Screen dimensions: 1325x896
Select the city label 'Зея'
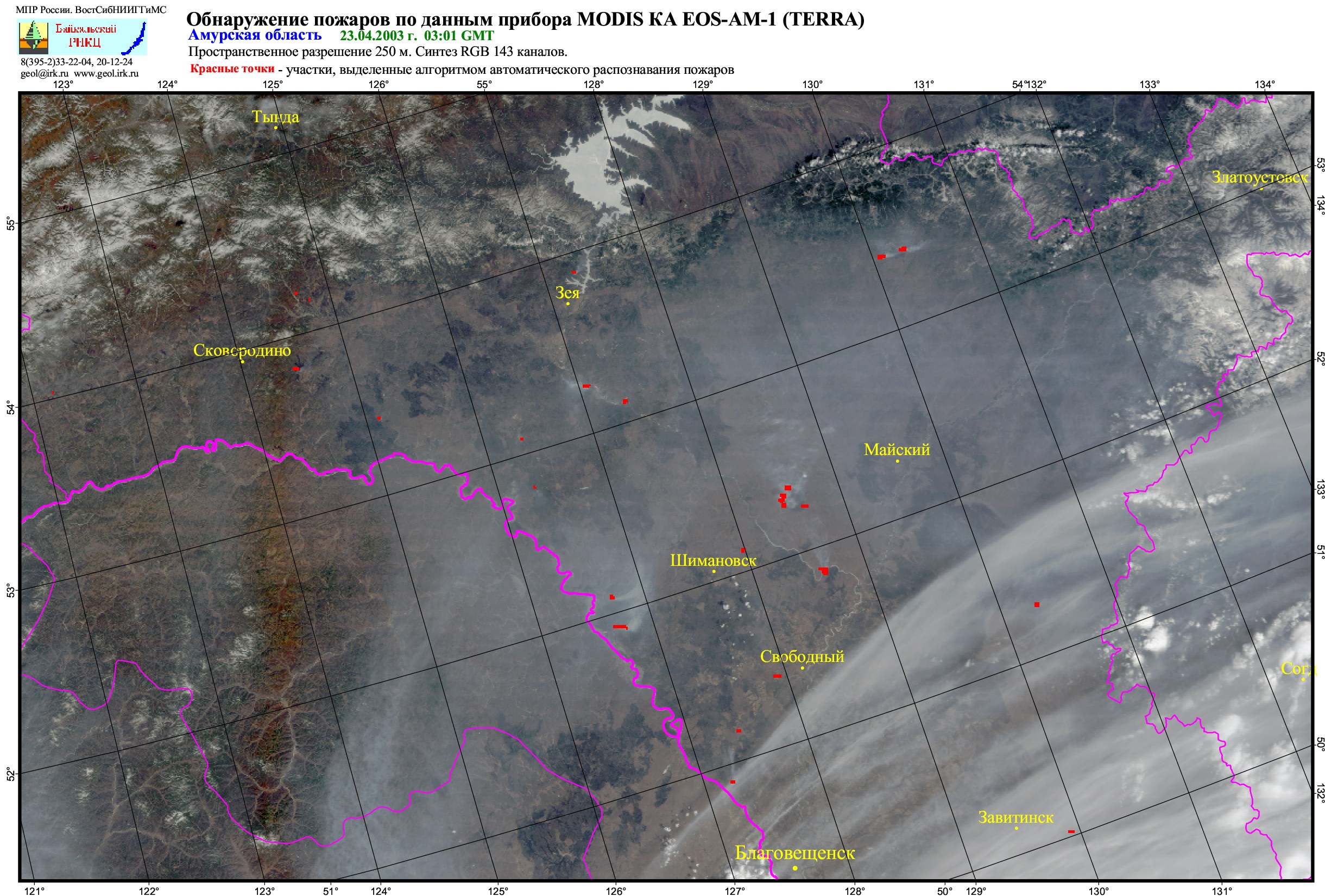pyautogui.click(x=567, y=293)
